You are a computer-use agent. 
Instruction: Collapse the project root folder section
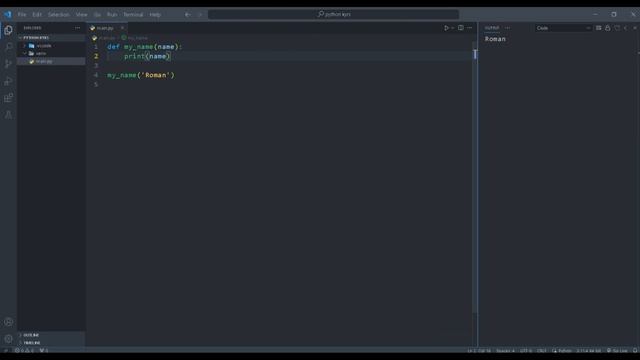click(51, 38)
